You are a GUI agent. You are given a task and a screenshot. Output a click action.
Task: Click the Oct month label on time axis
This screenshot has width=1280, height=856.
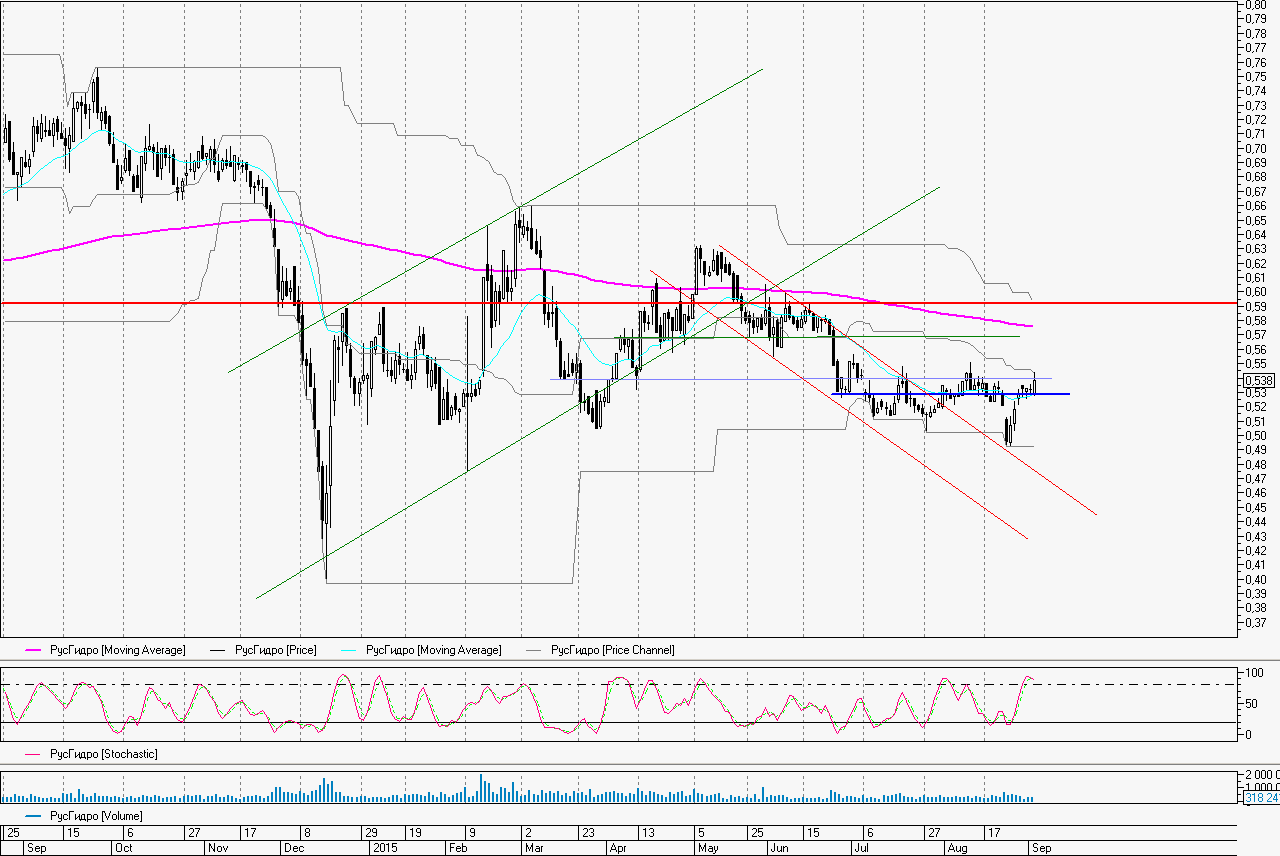(124, 847)
